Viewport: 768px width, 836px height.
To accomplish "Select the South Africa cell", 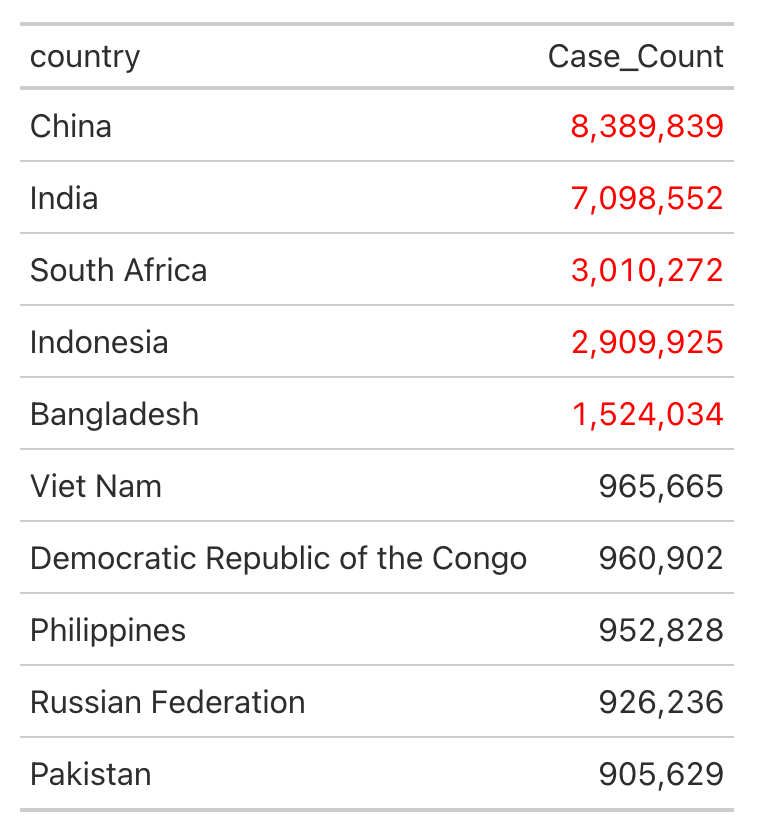I will (119, 270).
